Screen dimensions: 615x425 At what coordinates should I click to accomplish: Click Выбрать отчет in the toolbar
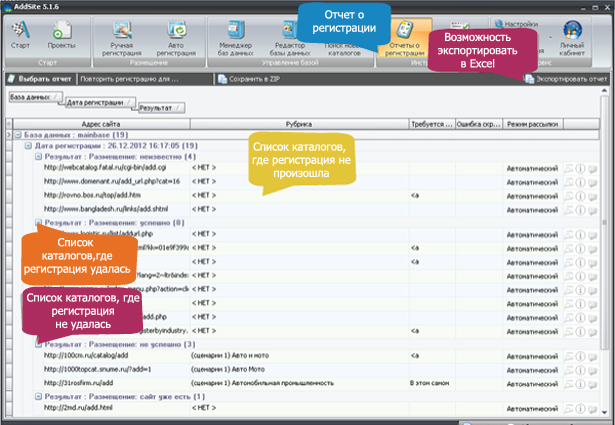pyautogui.click(x=41, y=79)
